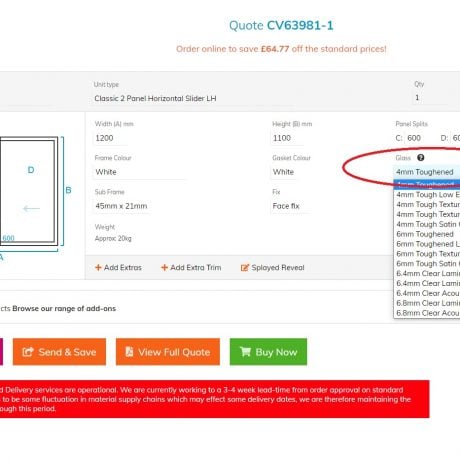
Task: Click the Width (A) mm input field
Action: [x=110, y=138]
